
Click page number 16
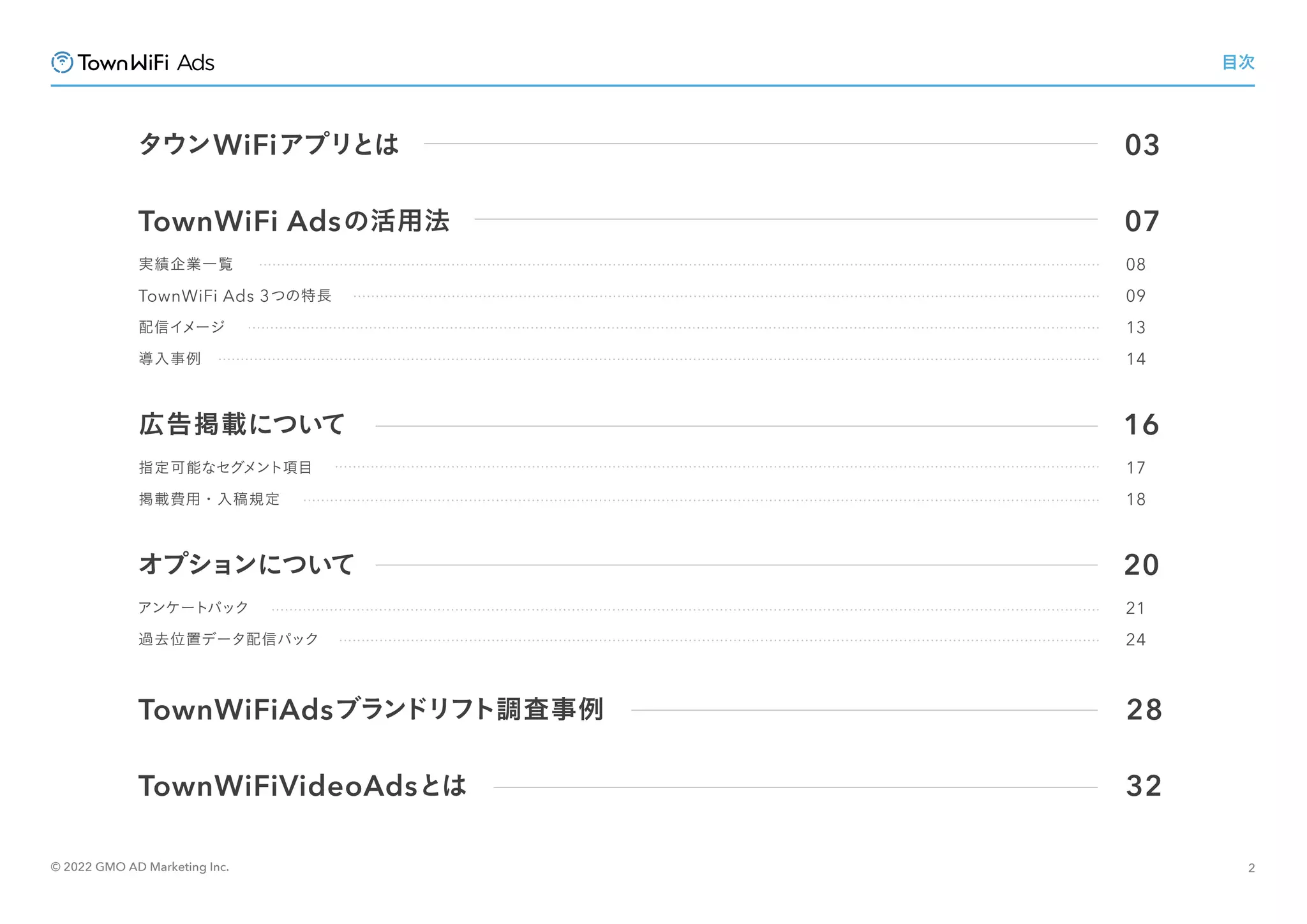pyautogui.click(x=1142, y=425)
